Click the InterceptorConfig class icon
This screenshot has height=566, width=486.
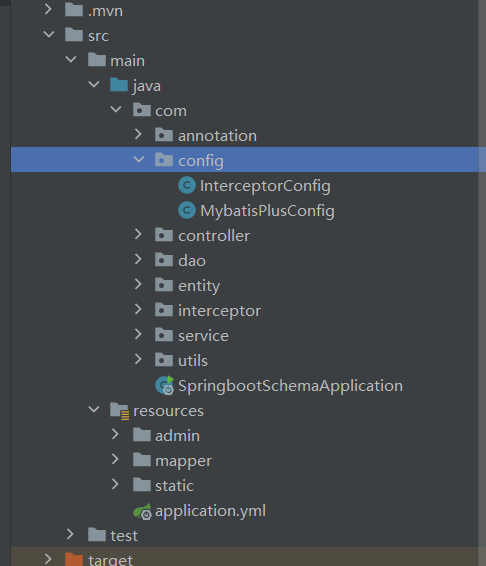[187, 186]
